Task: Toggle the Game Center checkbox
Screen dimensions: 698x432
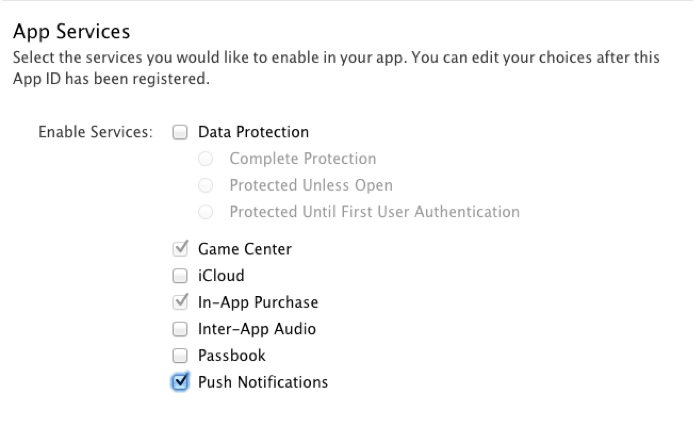Action: [x=180, y=249]
